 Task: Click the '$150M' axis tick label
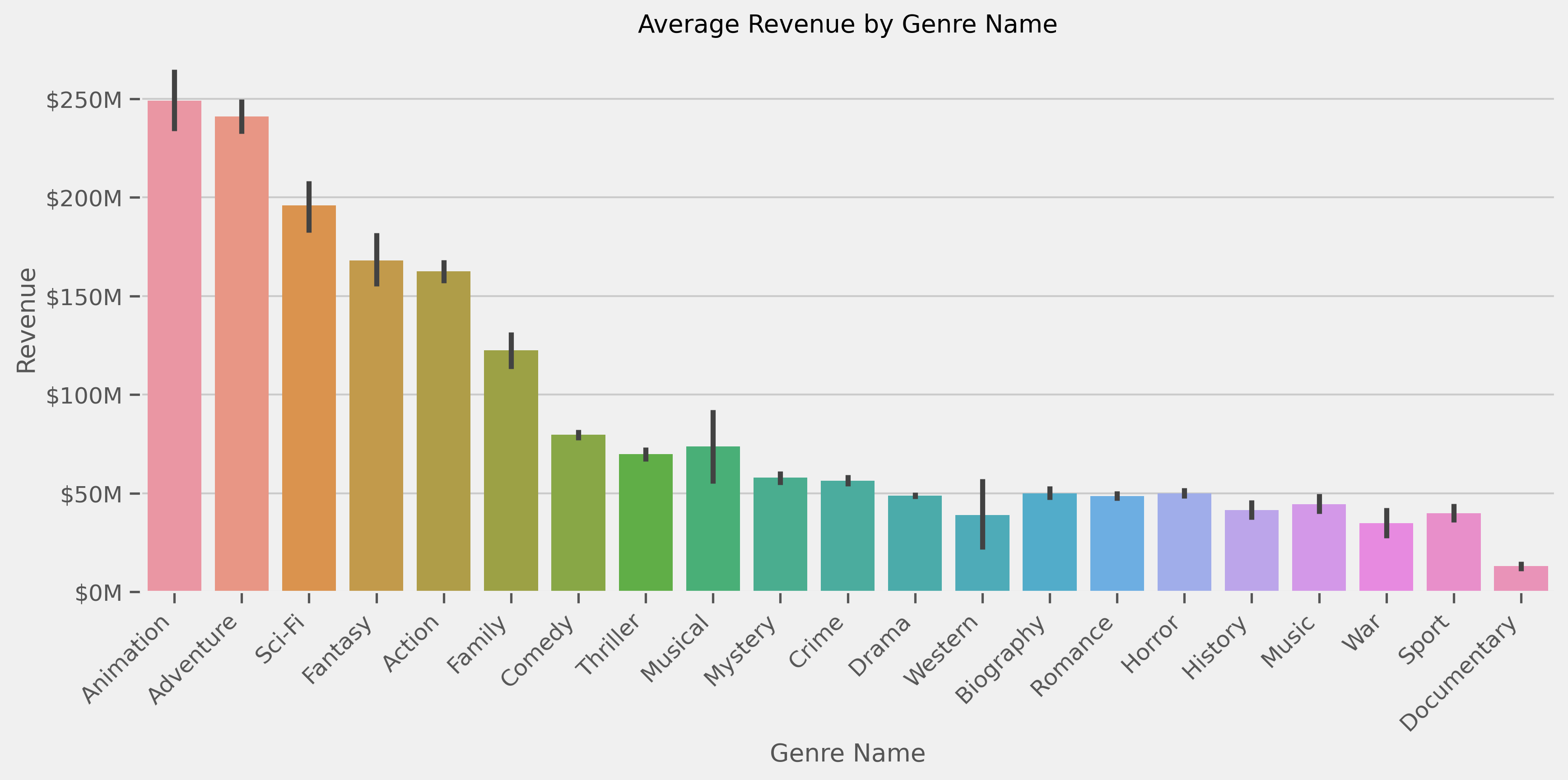click(x=84, y=297)
